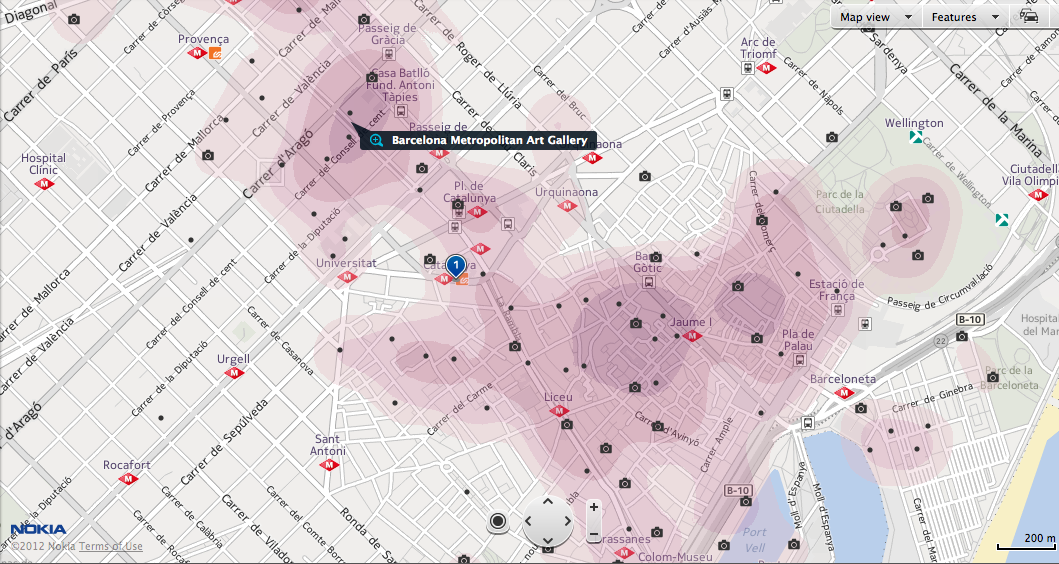
Task: Click the camera icon below Liceu metro
Action: [567, 424]
